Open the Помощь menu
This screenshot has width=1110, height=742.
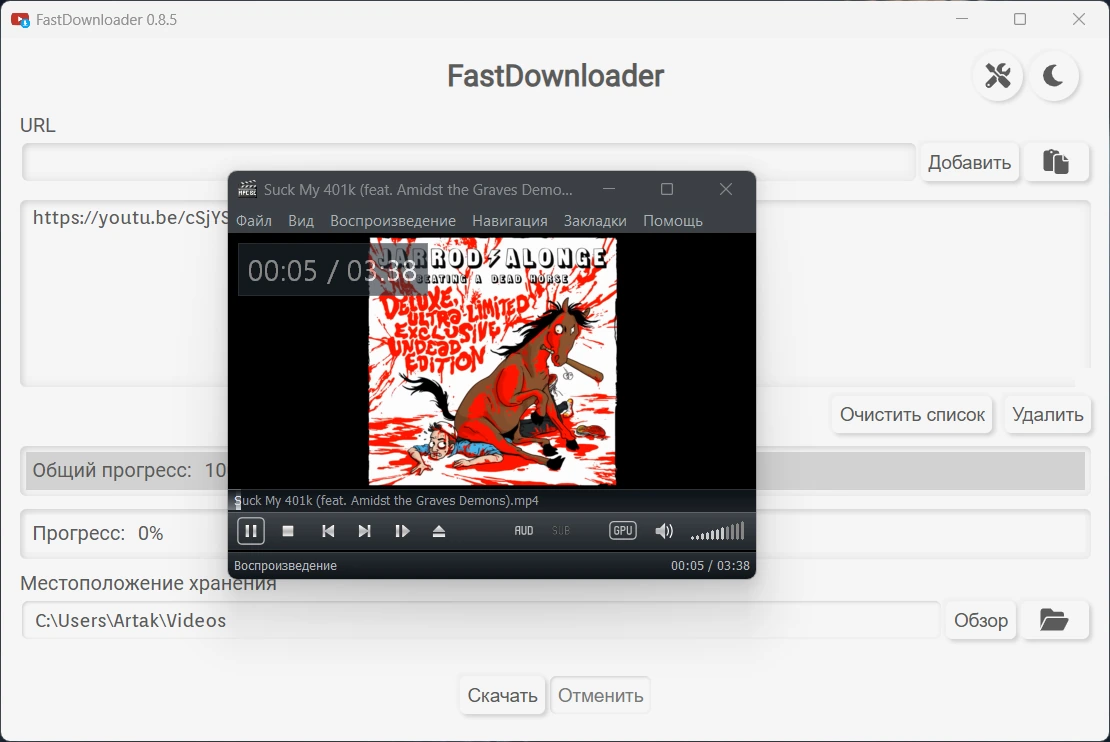(x=673, y=221)
